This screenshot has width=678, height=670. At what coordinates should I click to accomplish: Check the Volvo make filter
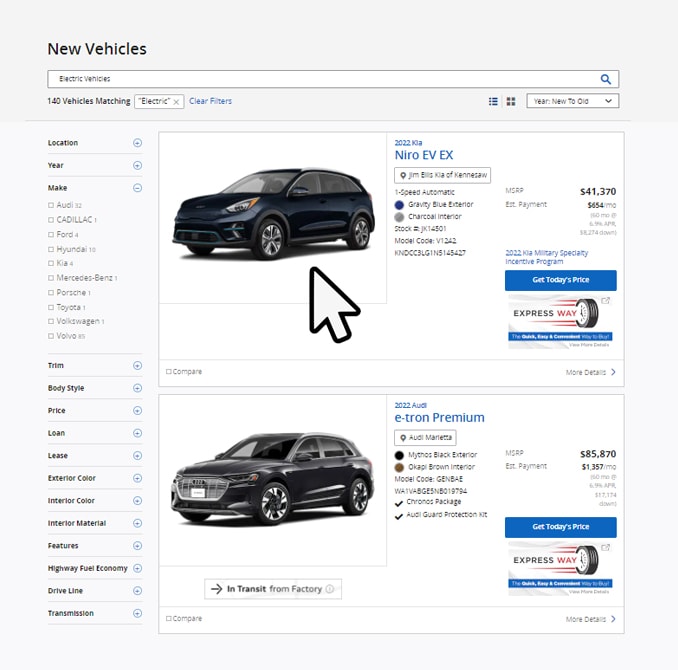pos(51,336)
